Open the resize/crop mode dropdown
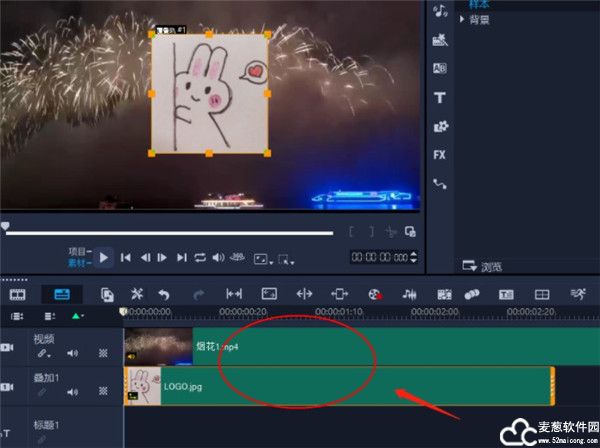 coord(287,258)
